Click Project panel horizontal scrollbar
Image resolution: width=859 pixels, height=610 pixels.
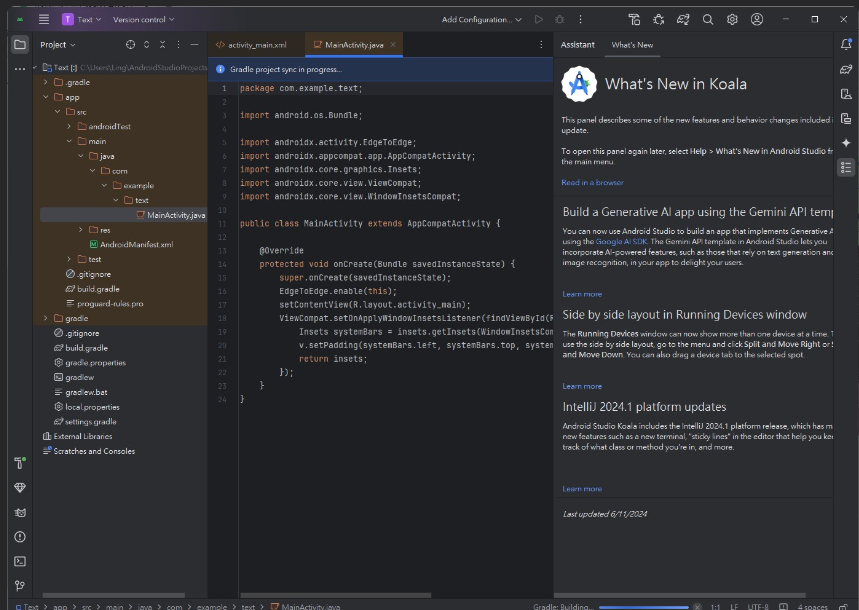pyautogui.click(x=113, y=595)
